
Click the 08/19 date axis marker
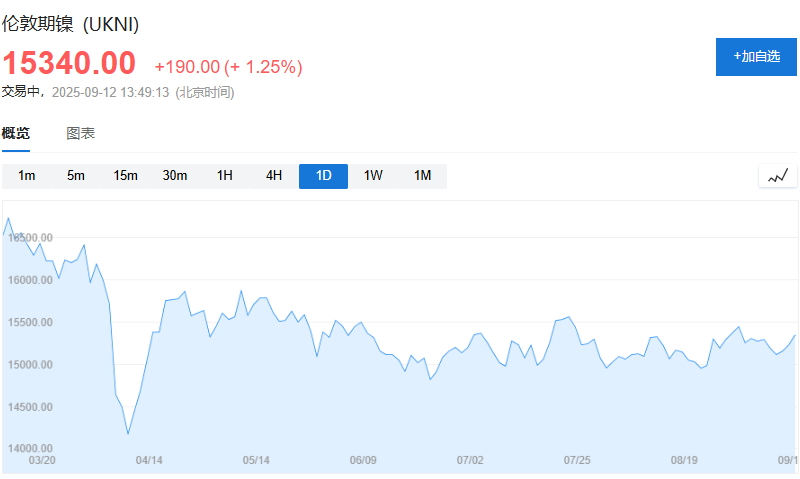point(684,460)
